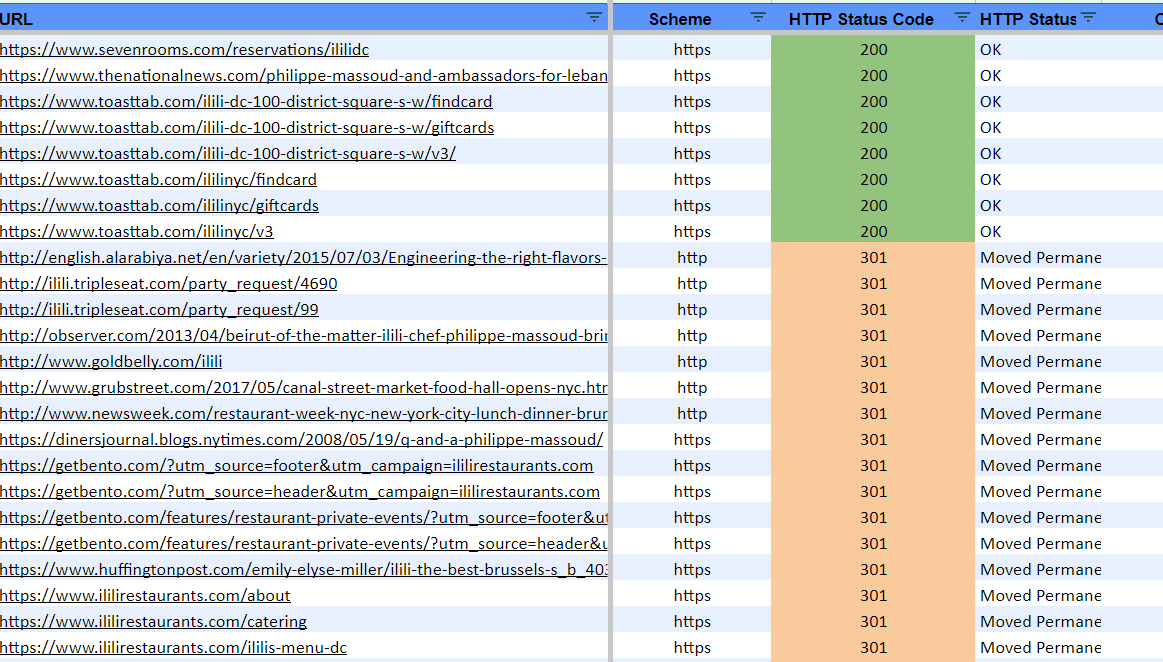Image resolution: width=1163 pixels, height=662 pixels.
Task: Open the URL column filter icon
Action: (594, 17)
